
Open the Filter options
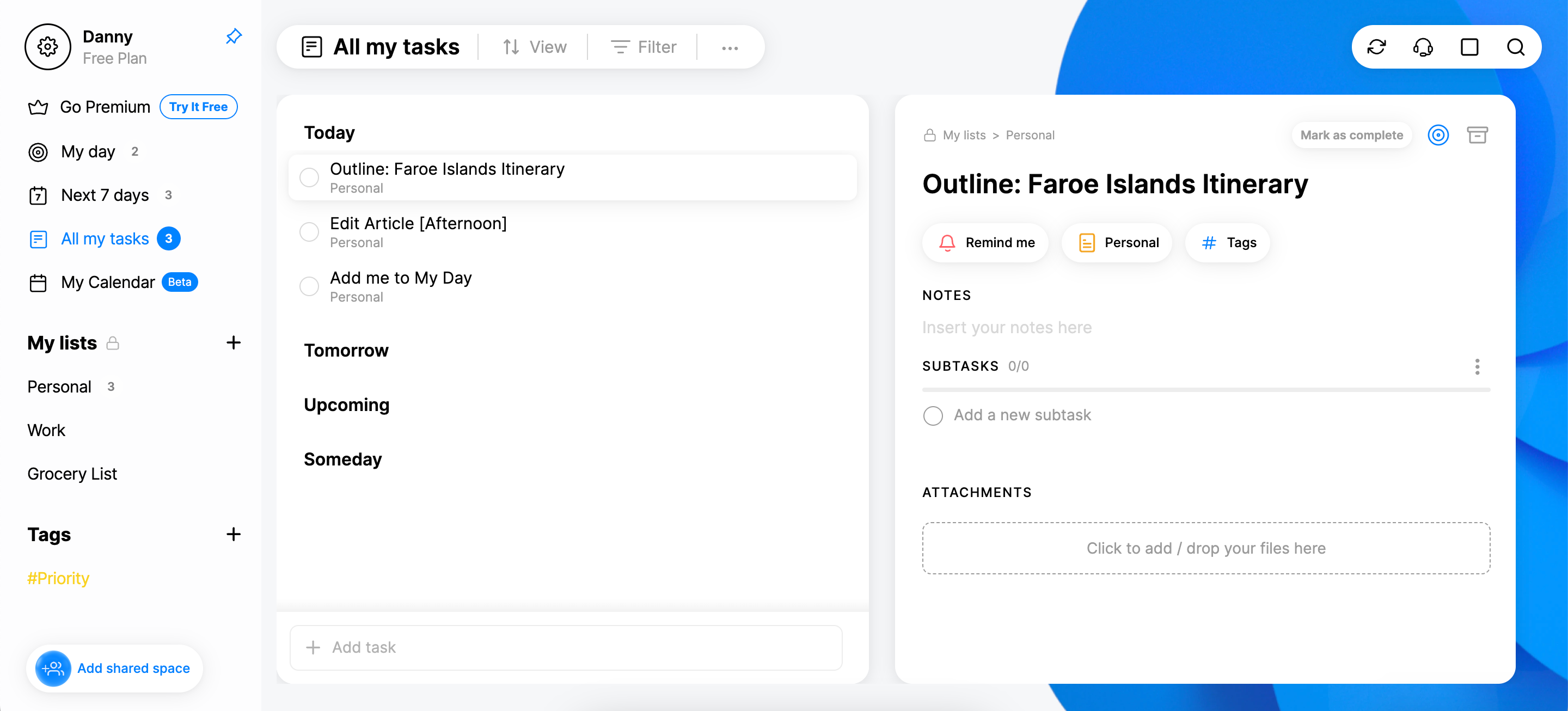point(644,47)
